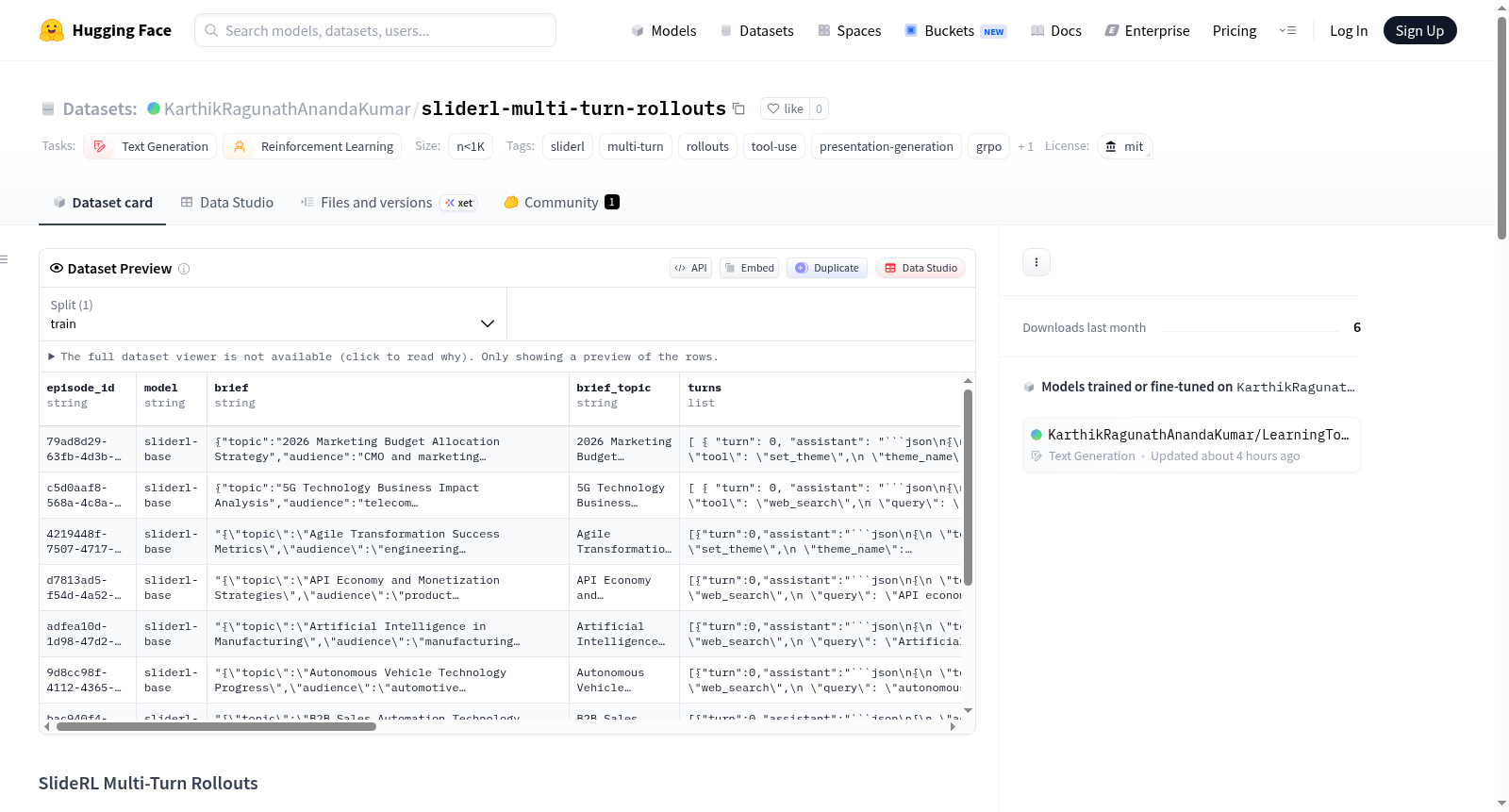1509x812 pixels.
Task: Click Log In
Action: pos(1349,30)
